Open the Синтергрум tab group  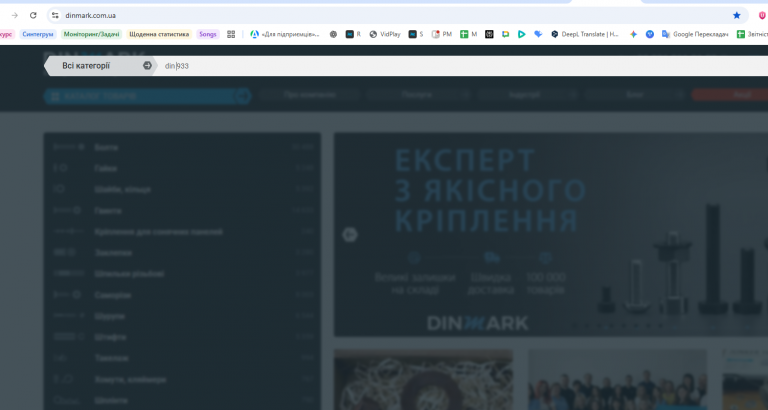[38, 34]
